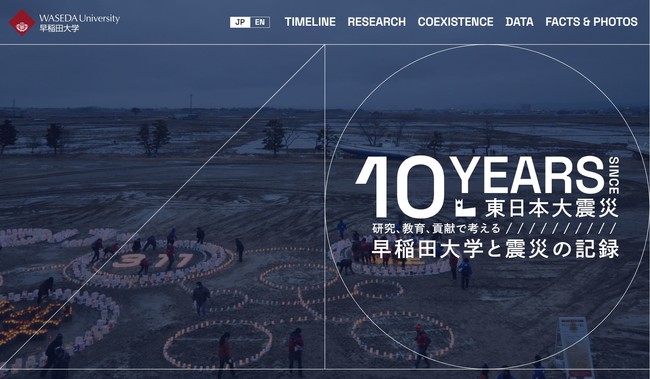Click the red Waseda University crest icon
This screenshot has height=379, width=650.
pos(22,22)
